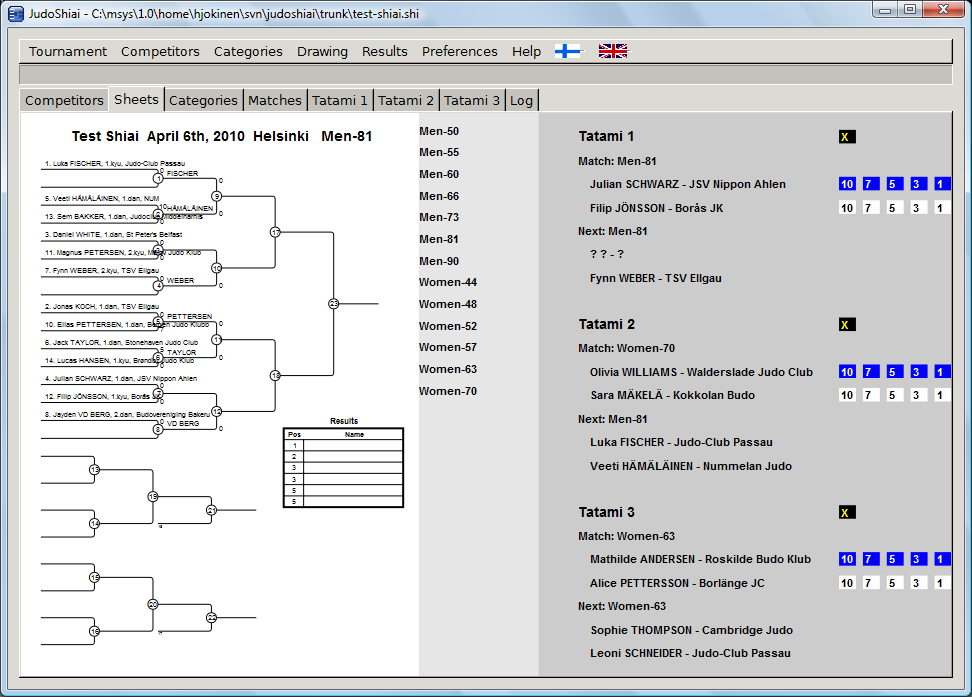Award 1 point to Mathilde ANDERSEN
This screenshot has height=697, width=972.
coord(941,559)
